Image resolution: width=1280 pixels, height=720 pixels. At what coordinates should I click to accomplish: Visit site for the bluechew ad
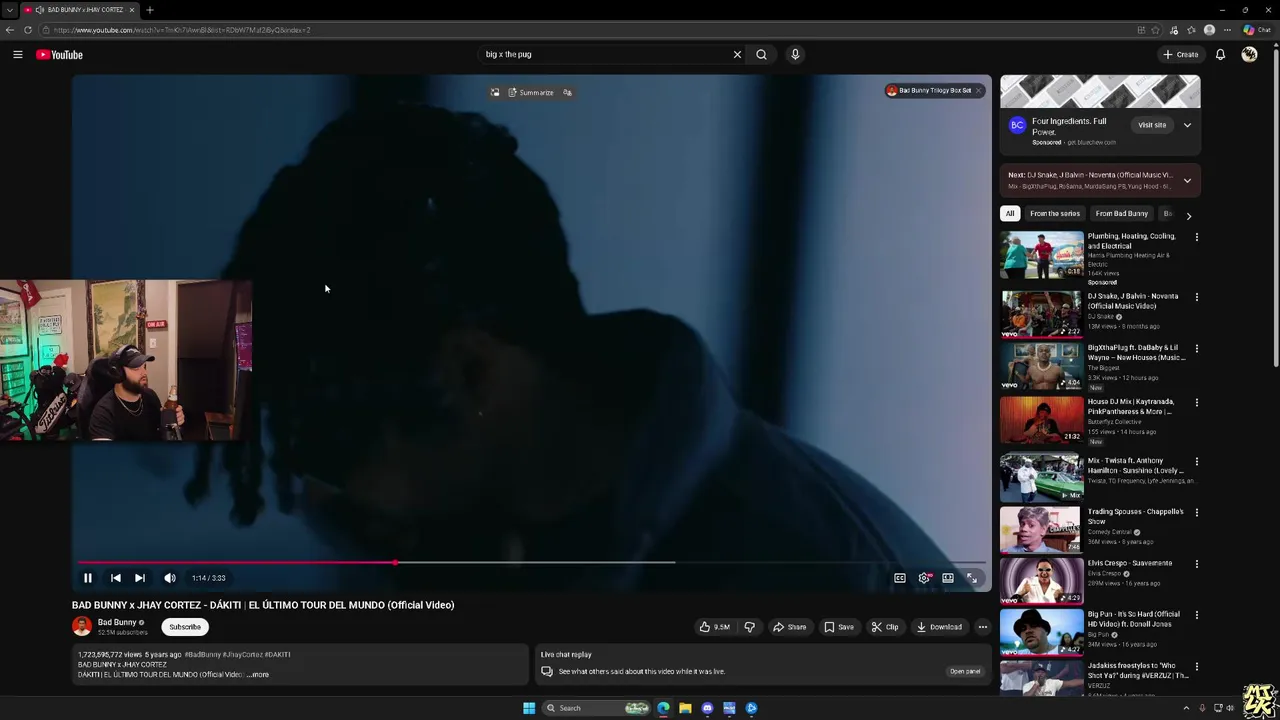point(1151,125)
